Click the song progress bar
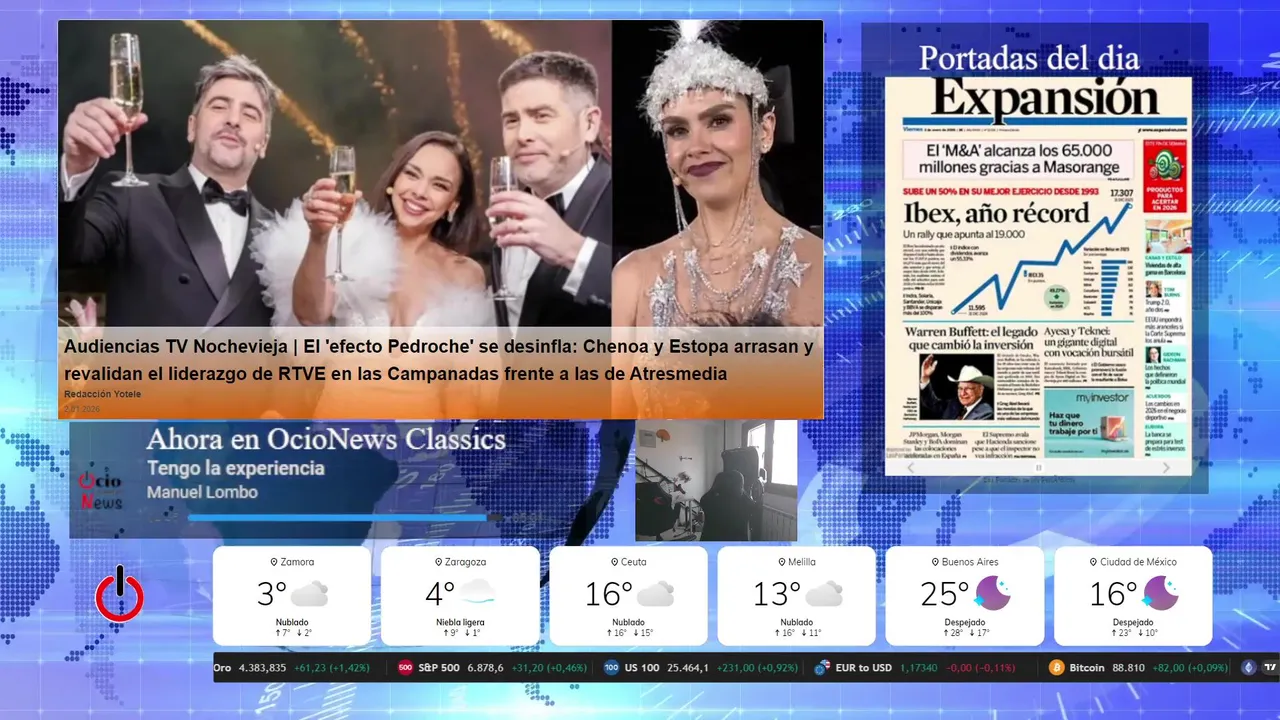The width and height of the screenshot is (1280, 720). point(343,518)
